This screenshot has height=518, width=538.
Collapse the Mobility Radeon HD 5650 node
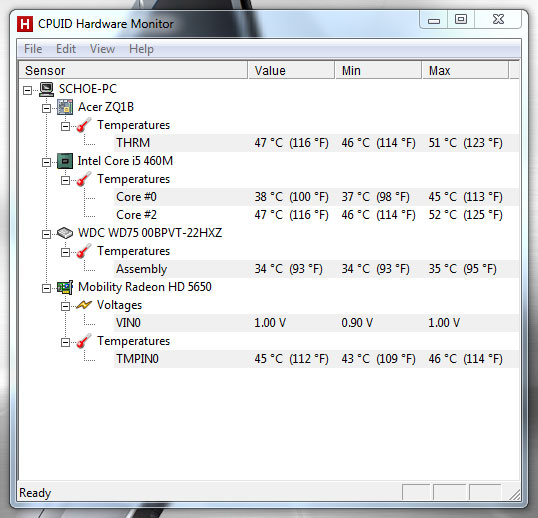click(x=46, y=288)
